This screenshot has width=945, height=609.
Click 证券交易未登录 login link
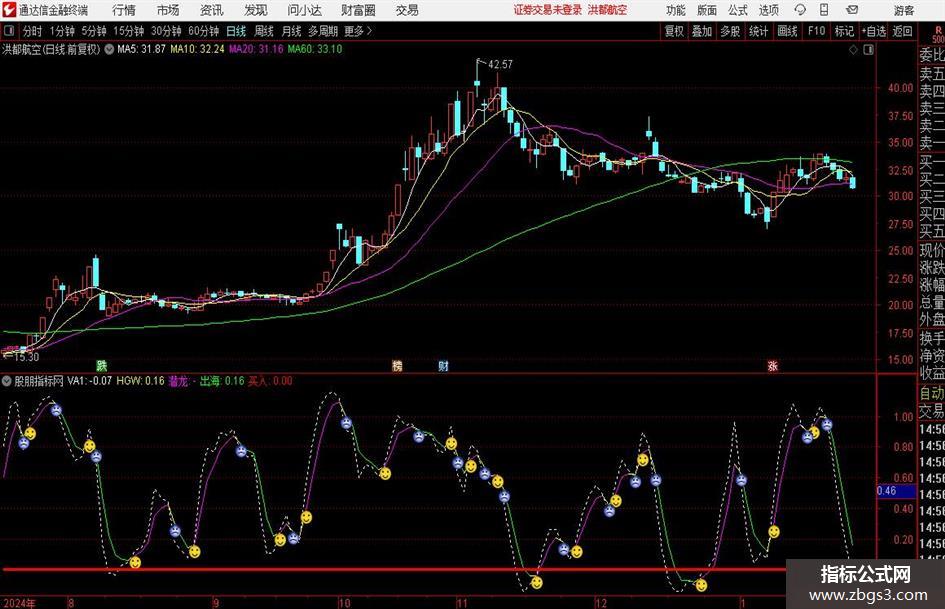point(548,10)
